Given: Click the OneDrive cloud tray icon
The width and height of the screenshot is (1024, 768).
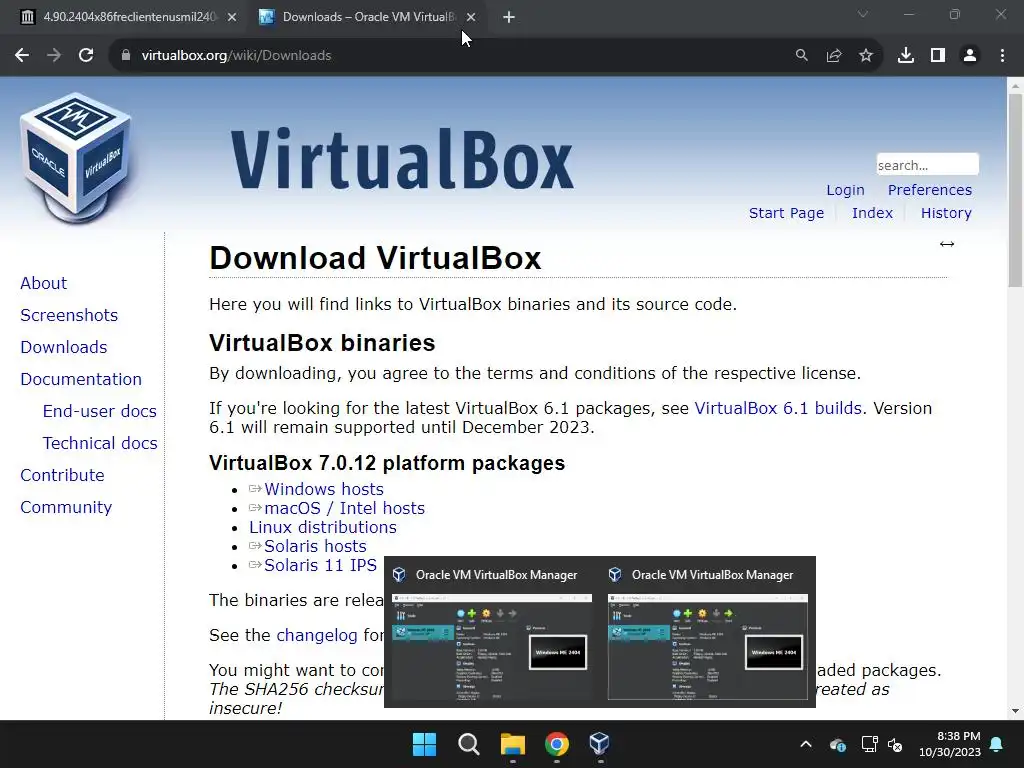Looking at the screenshot, I should point(838,744).
